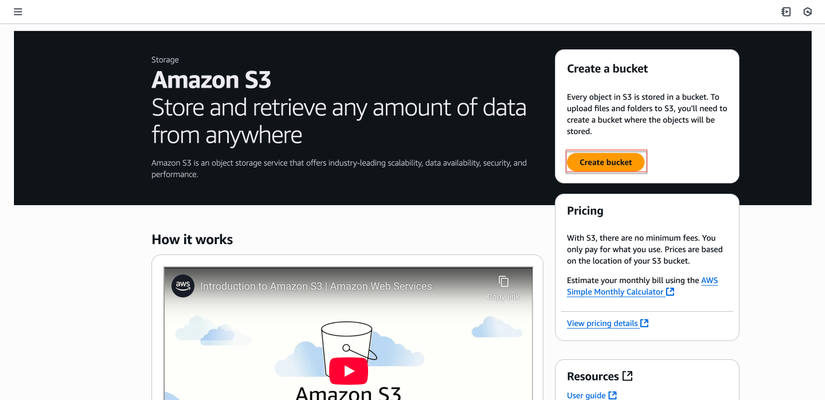Click the external link icon beside Resources
This screenshot has width=825, height=400.
627,376
